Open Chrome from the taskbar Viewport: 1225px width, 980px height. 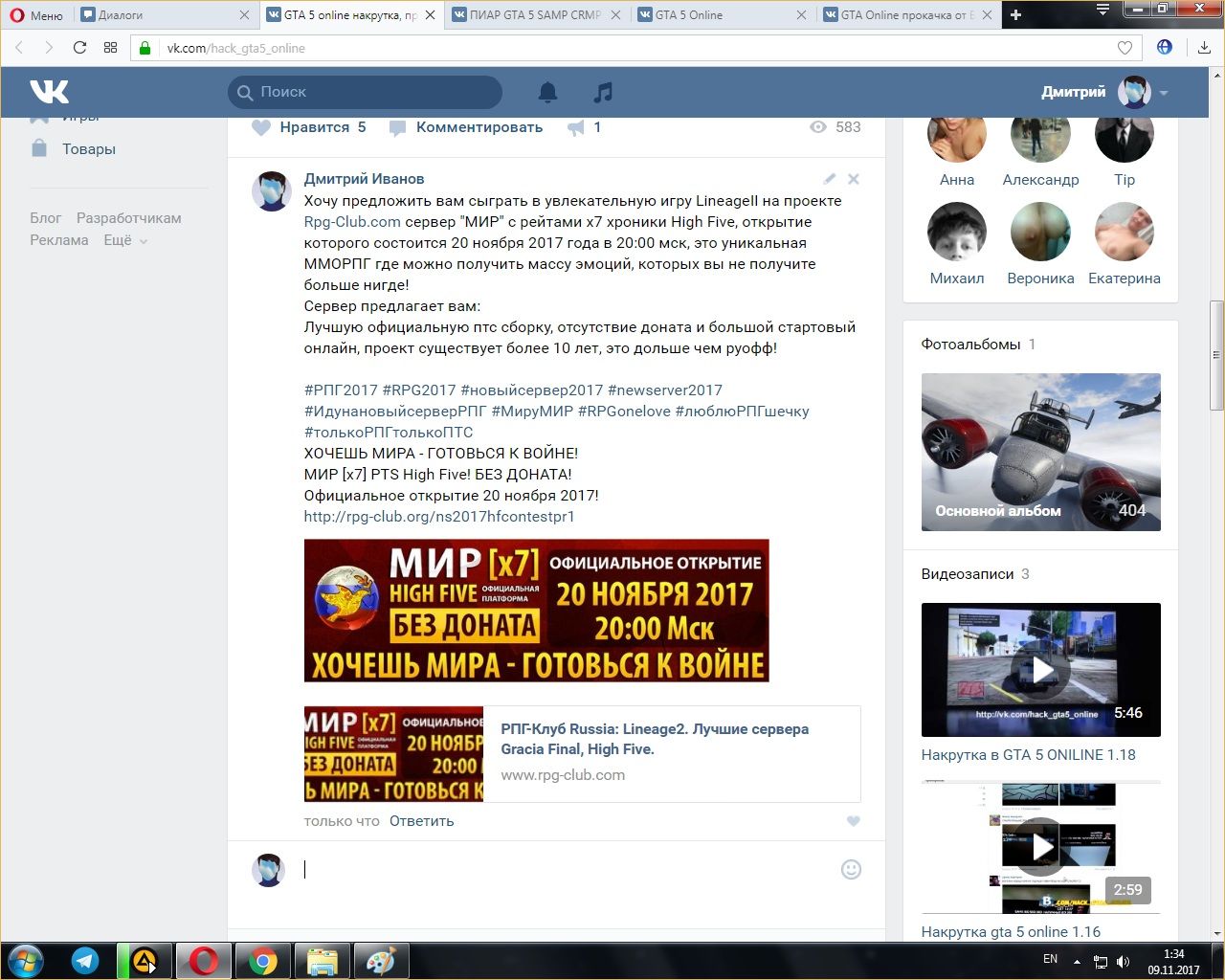pyautogui.click(x=263, y=961)
